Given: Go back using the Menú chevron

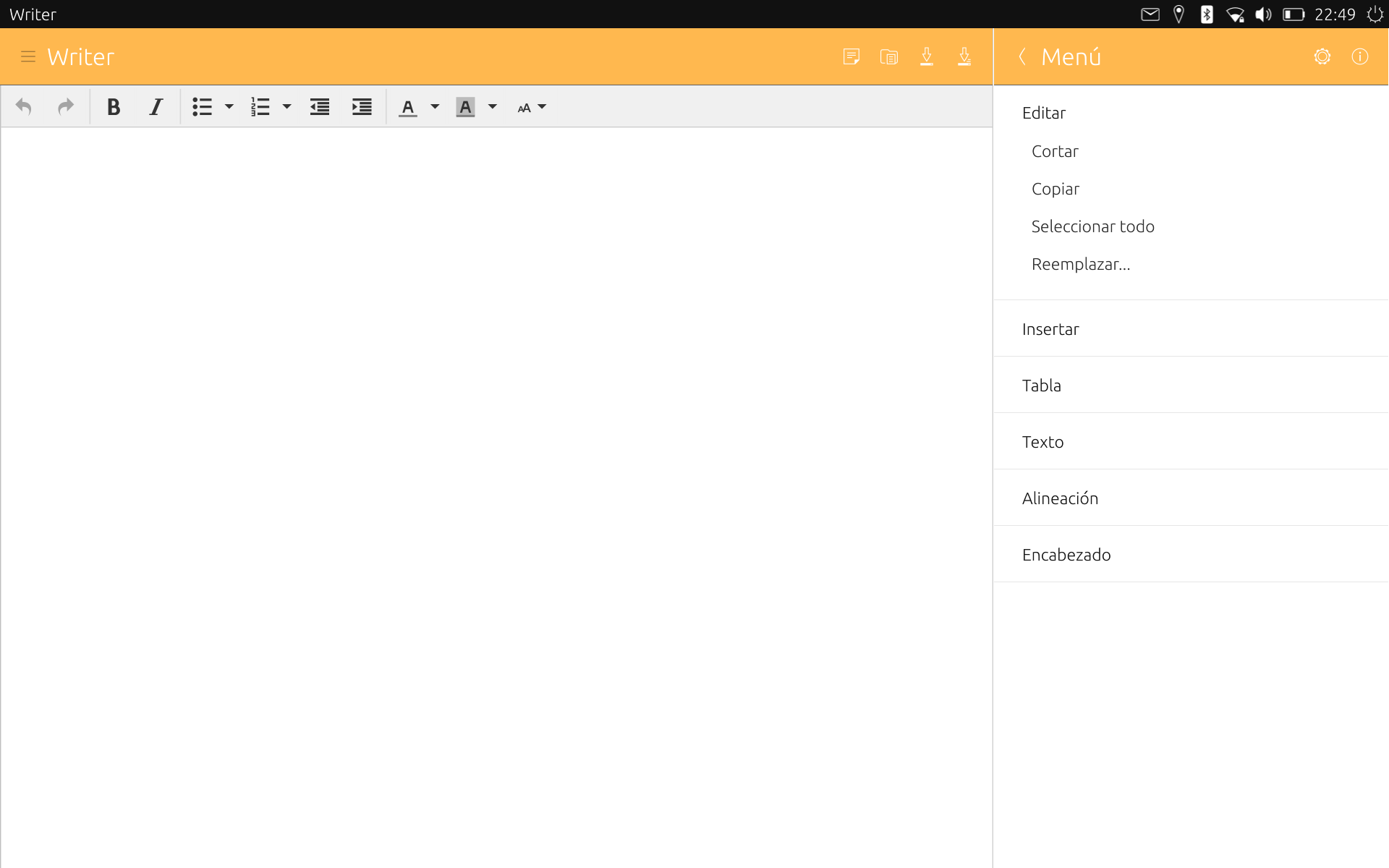Looking at the screenshot, I should pyautogui.click(x=1022, y=56).
